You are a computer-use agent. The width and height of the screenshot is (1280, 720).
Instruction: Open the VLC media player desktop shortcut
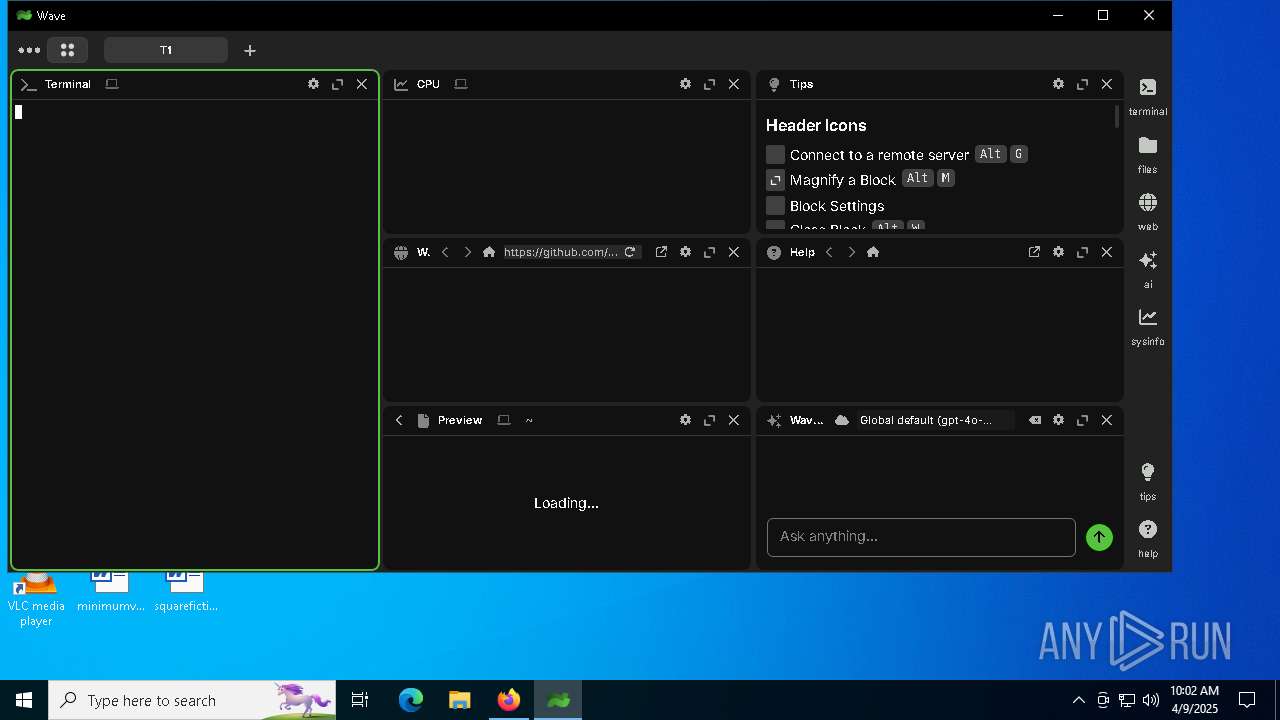coord(36,600)
